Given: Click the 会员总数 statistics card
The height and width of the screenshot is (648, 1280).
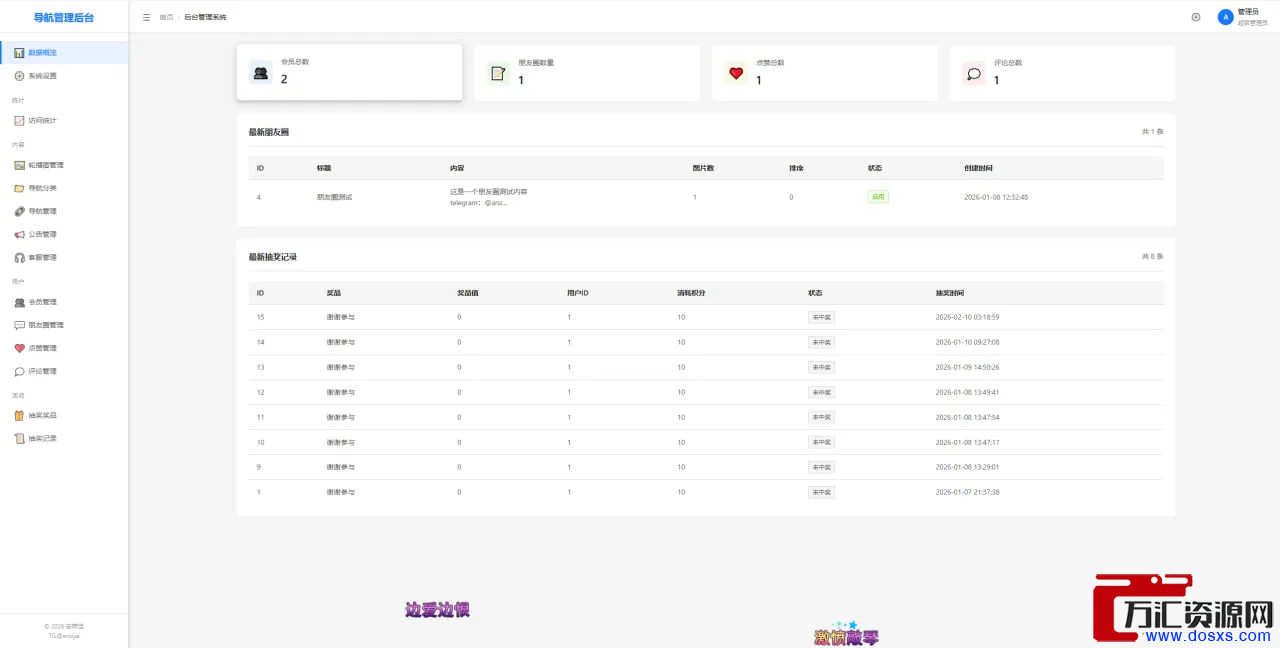Looking at the screenshot, I should coord(349,72).
